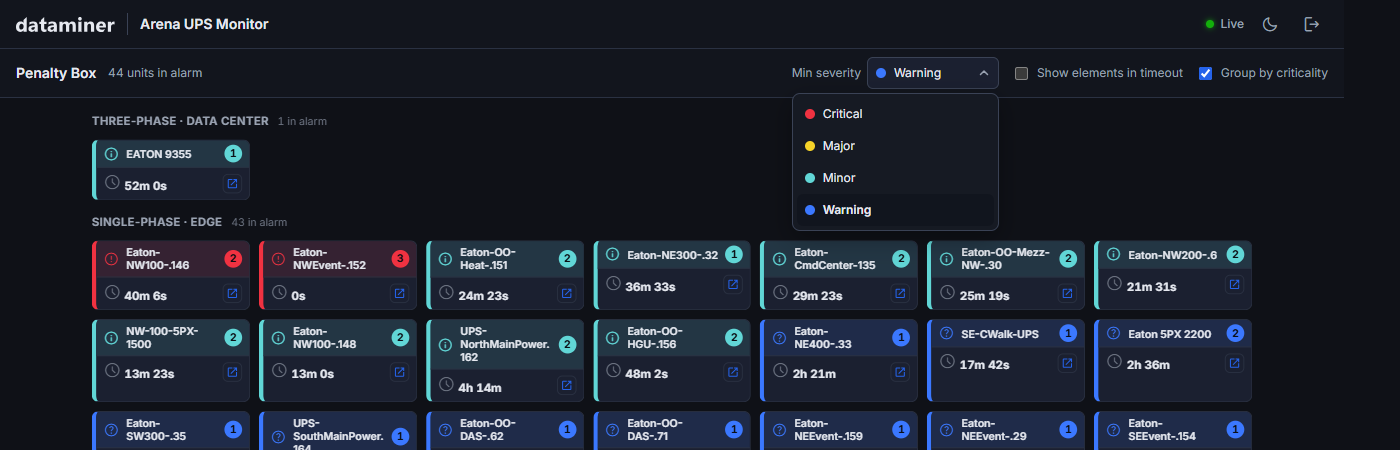Screen dimensions: 1400x450
Task: Click alarm count badge 1 on EATON 9355
Action: pos(233,154)
